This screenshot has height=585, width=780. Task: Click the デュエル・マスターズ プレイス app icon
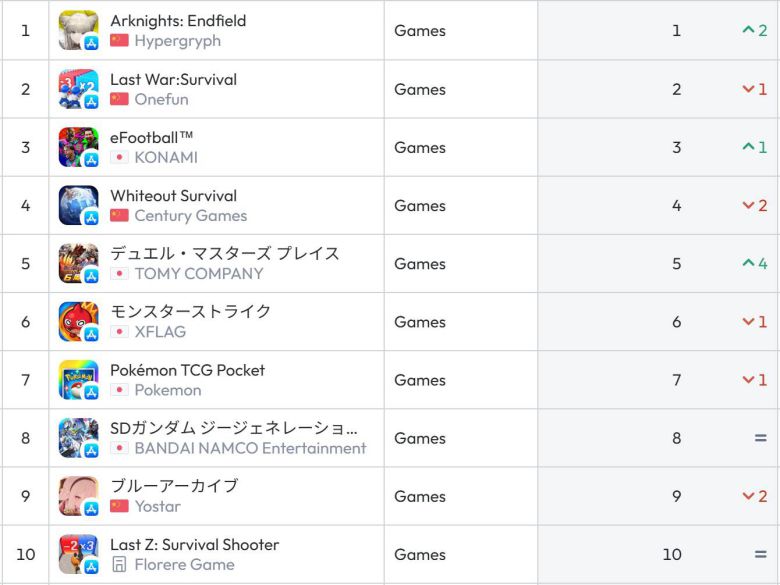78,263
